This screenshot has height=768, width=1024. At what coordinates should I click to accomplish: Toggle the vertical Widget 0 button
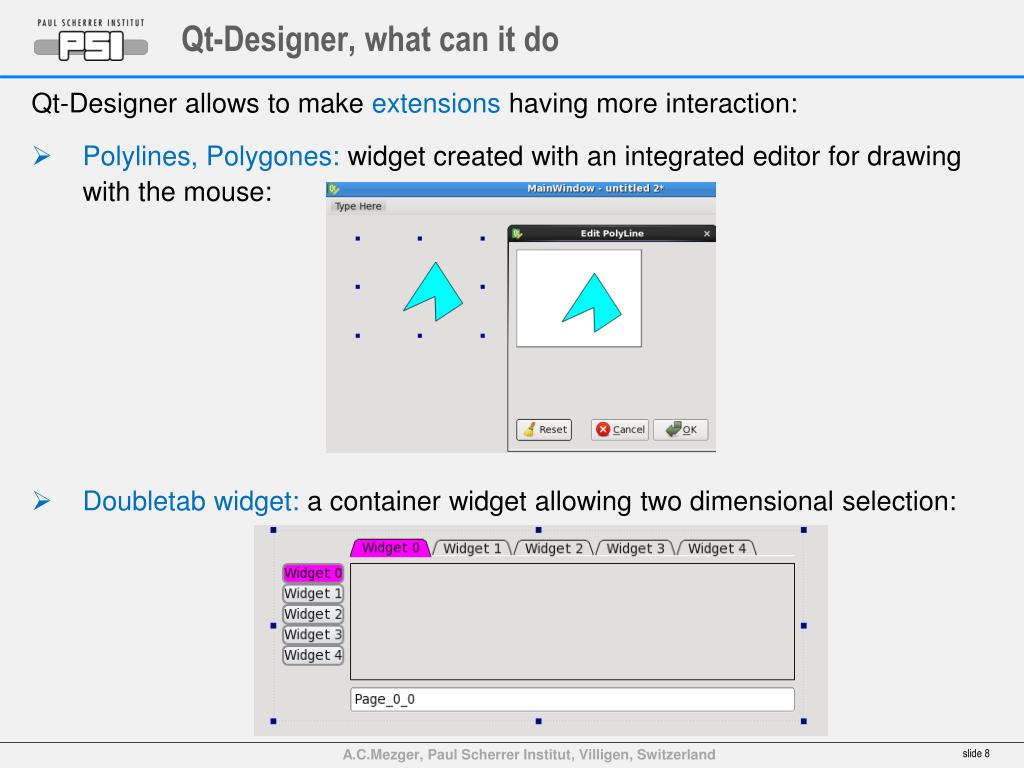pos(313,573)
